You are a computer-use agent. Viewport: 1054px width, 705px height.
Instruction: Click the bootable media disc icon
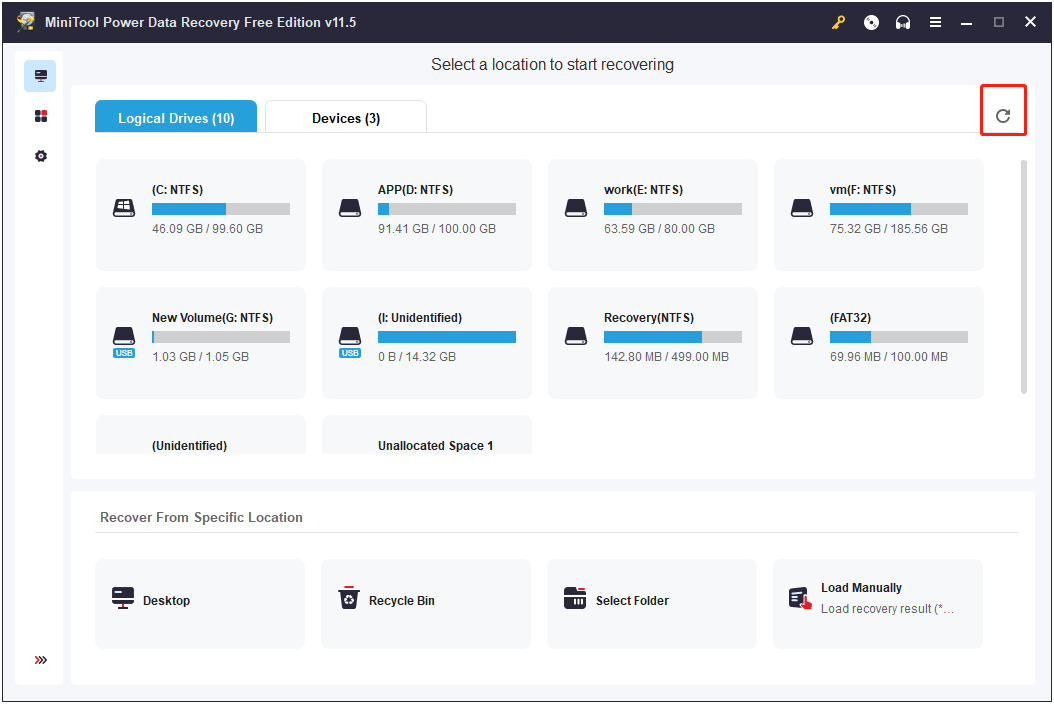coord(871,22)
